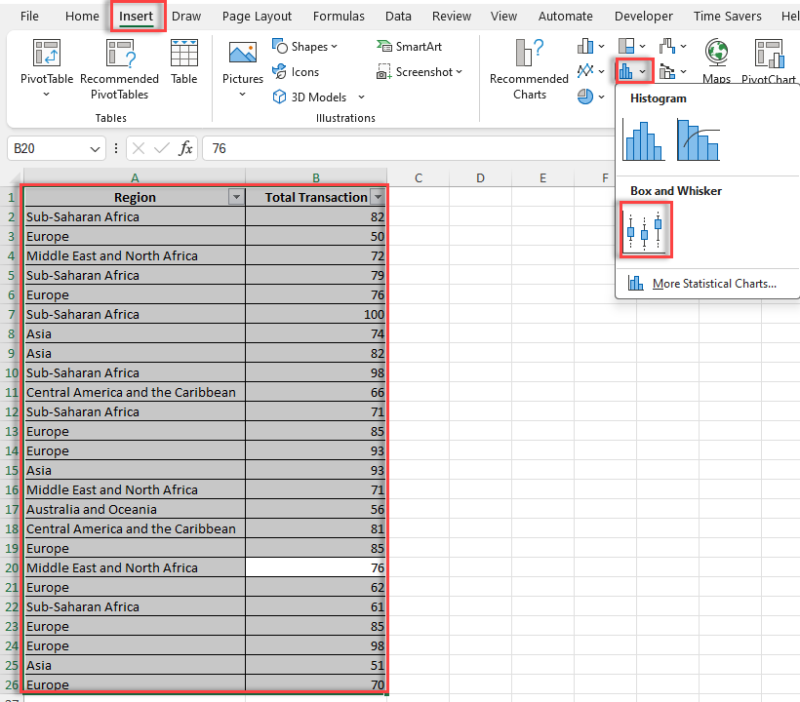
Task: Open the Formulas ribbon tab
Action: pyautogui.click(x=338, y=16)
